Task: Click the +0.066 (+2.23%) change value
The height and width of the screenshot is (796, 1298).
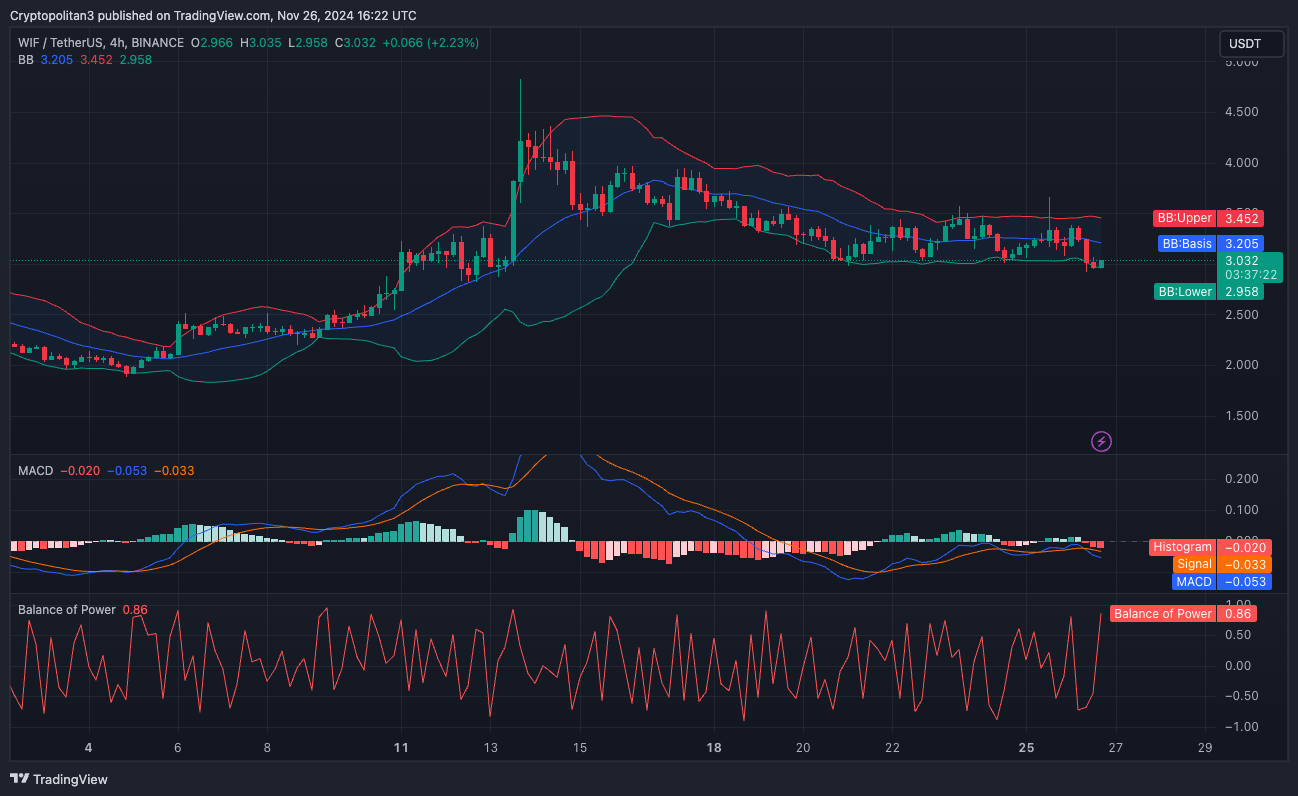Action: (433, 43)
